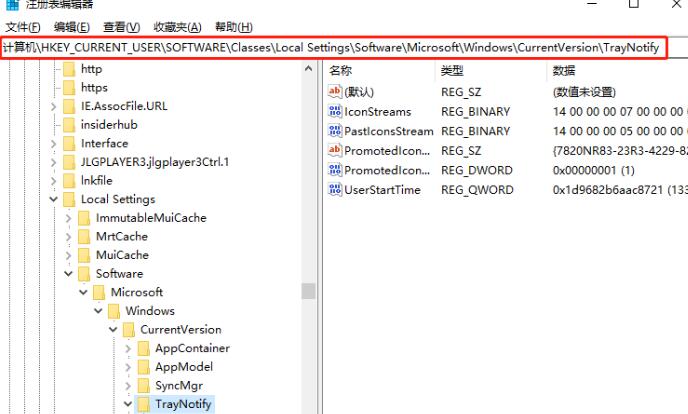The width and height of the screenshot is (688, 414).
Task: Click the tree pane vertical scrollbar thumb
Action: 308,291
